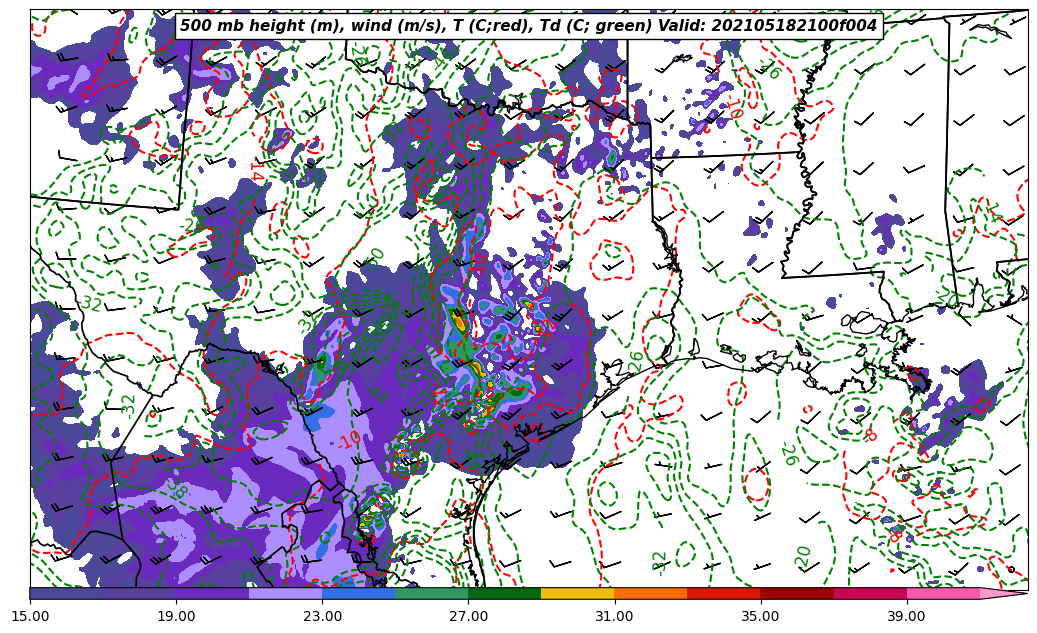Click the plot title with the valid time 202105182100f004
Screen dimensions: 1037x633
point(528,26)
